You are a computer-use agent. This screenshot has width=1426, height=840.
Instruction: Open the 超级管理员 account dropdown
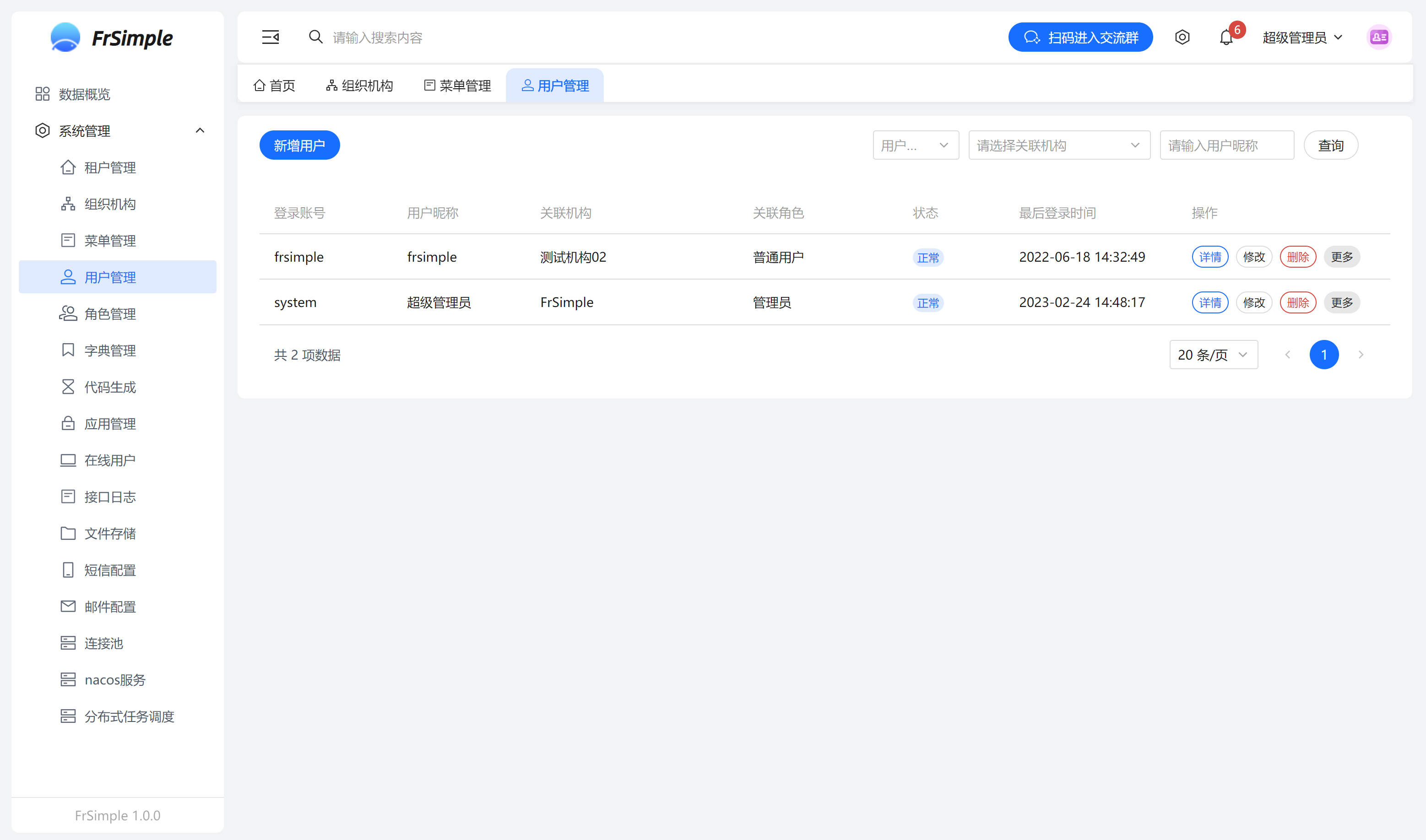click(1302, 38)
